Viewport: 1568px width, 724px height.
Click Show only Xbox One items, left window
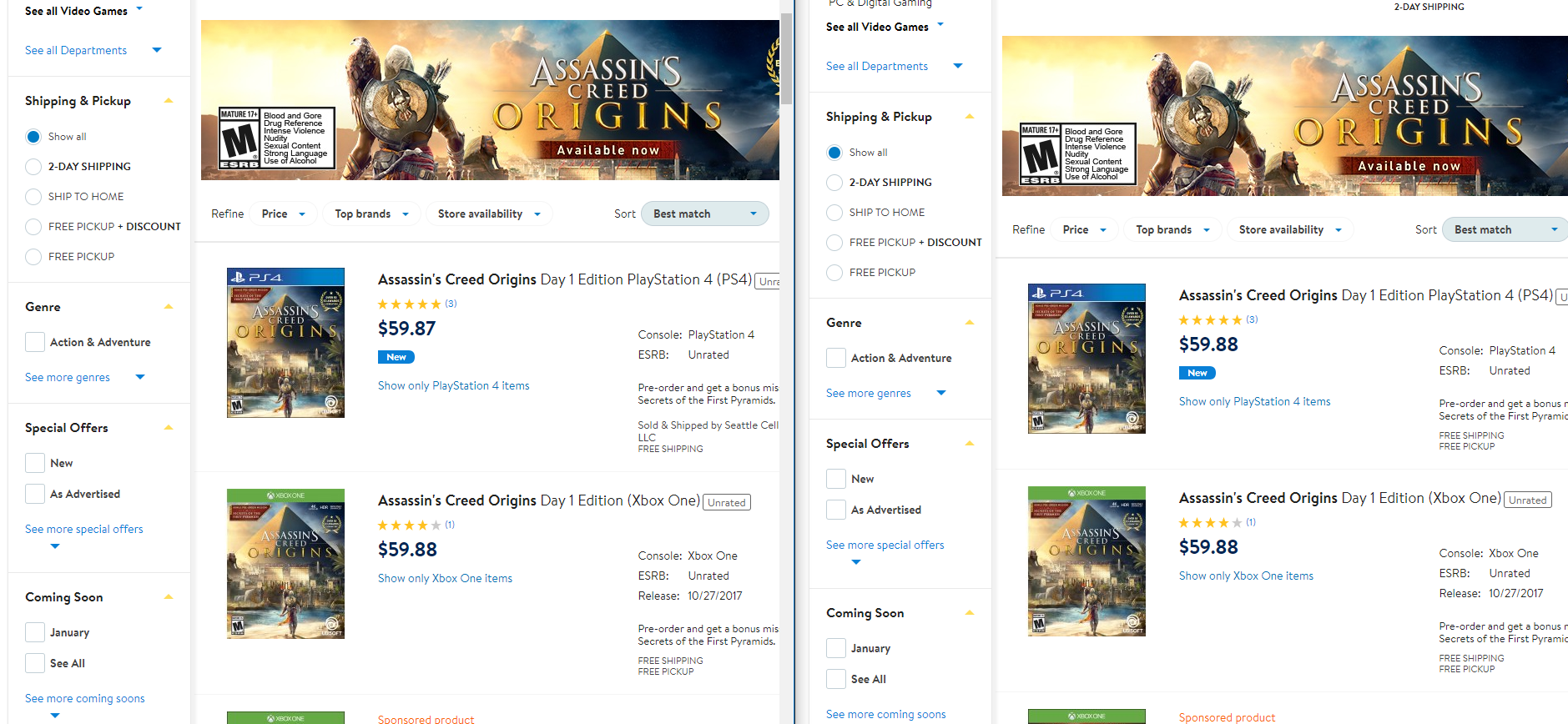(445, 579)
